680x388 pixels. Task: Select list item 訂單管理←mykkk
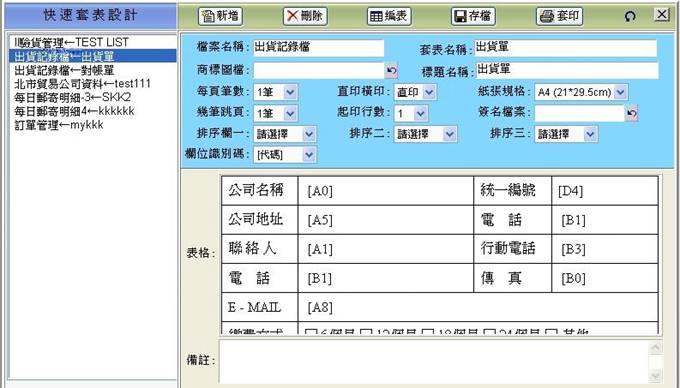92,125
